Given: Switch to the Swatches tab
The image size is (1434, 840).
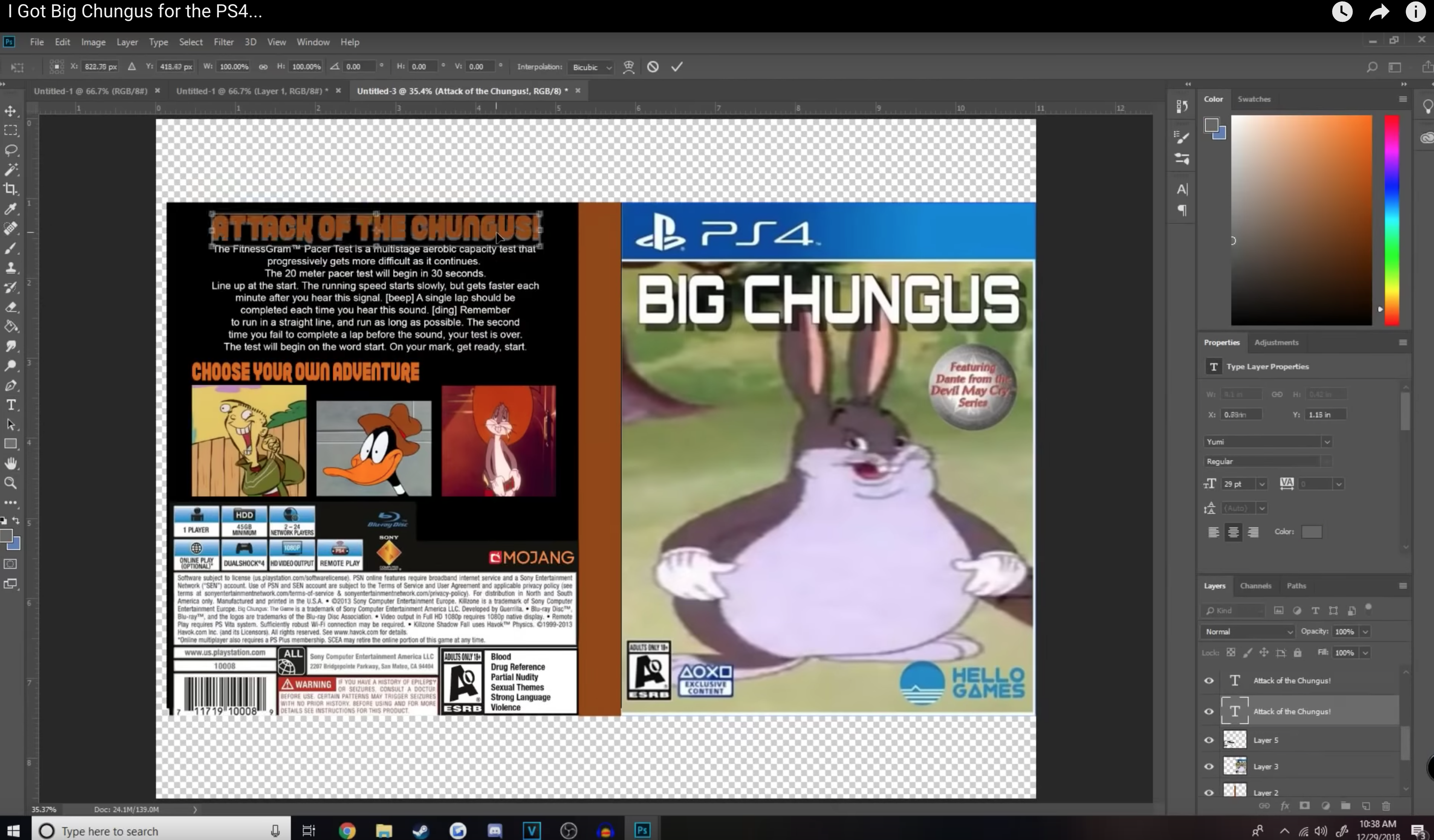Looking at the screenshot, I should click(1254, 99).
